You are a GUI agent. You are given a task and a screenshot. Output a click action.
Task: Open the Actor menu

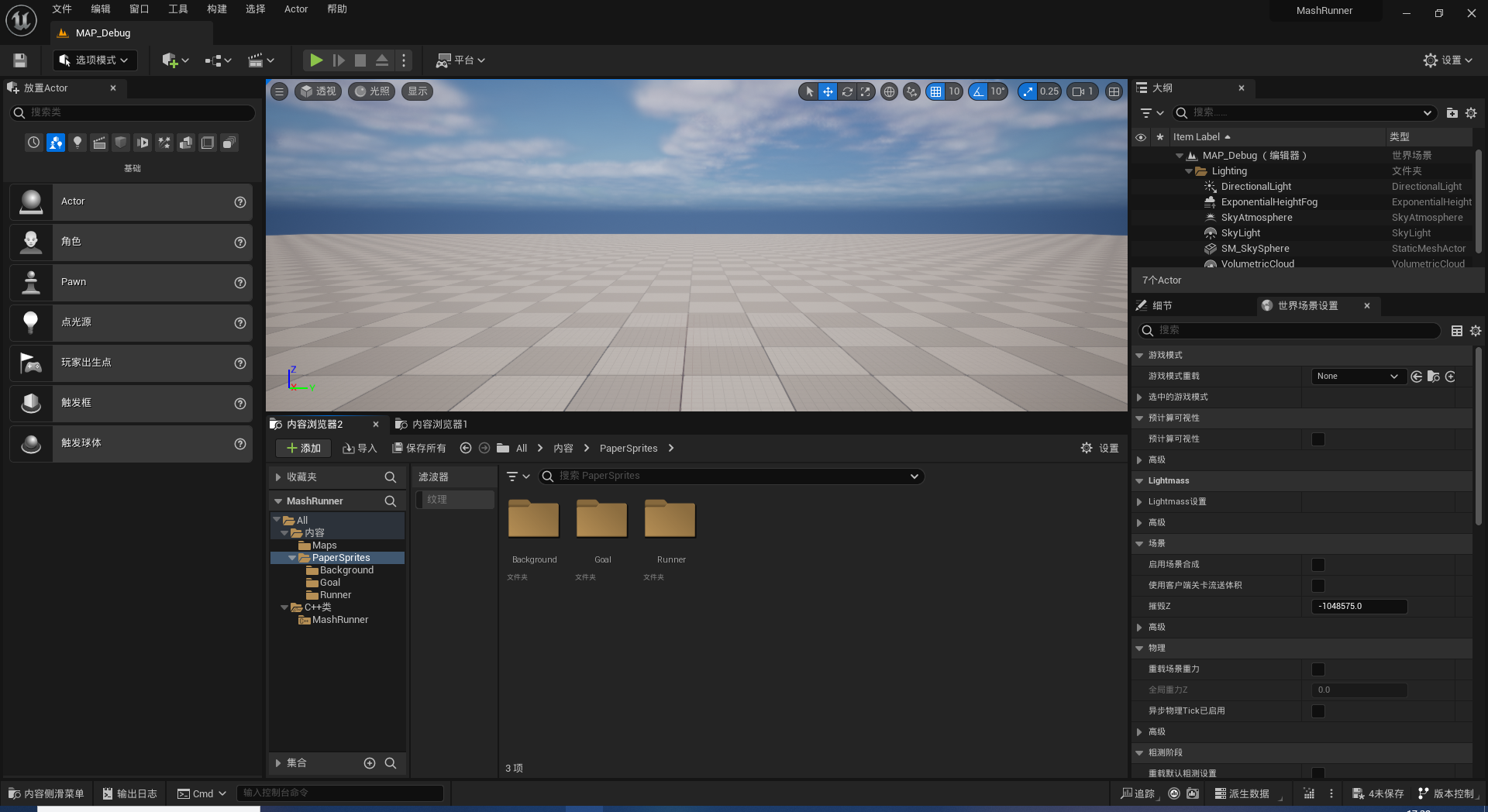296,9
